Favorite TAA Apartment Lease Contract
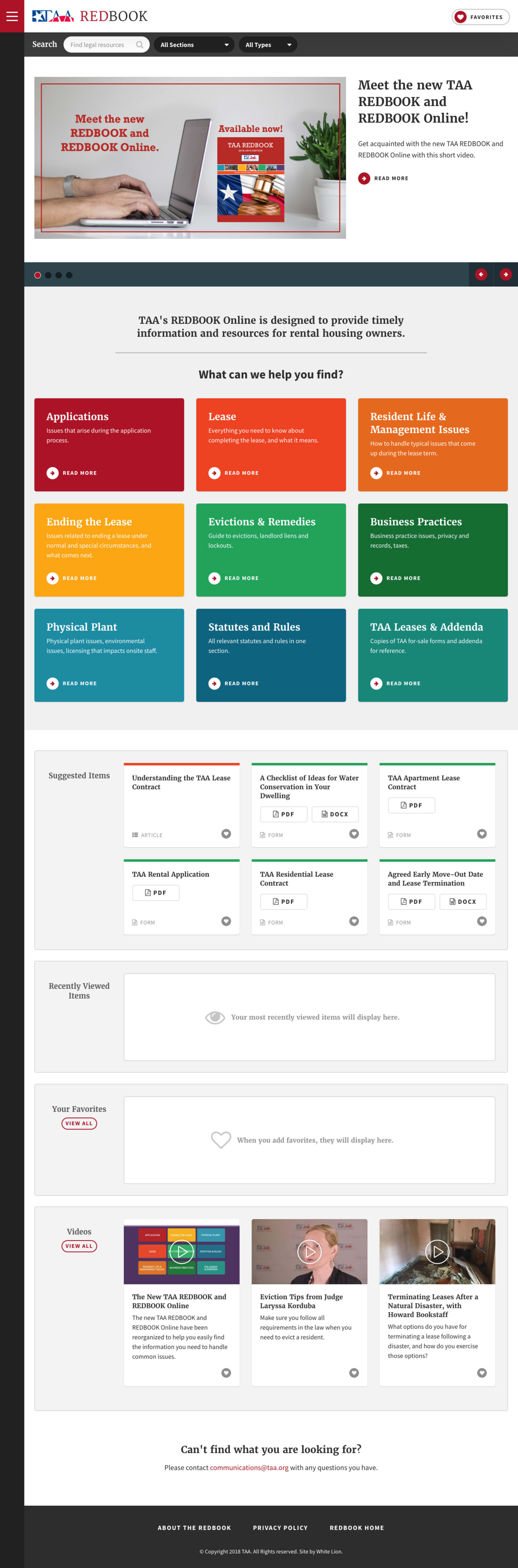The image size is (518, 1568). coord(482,834)
